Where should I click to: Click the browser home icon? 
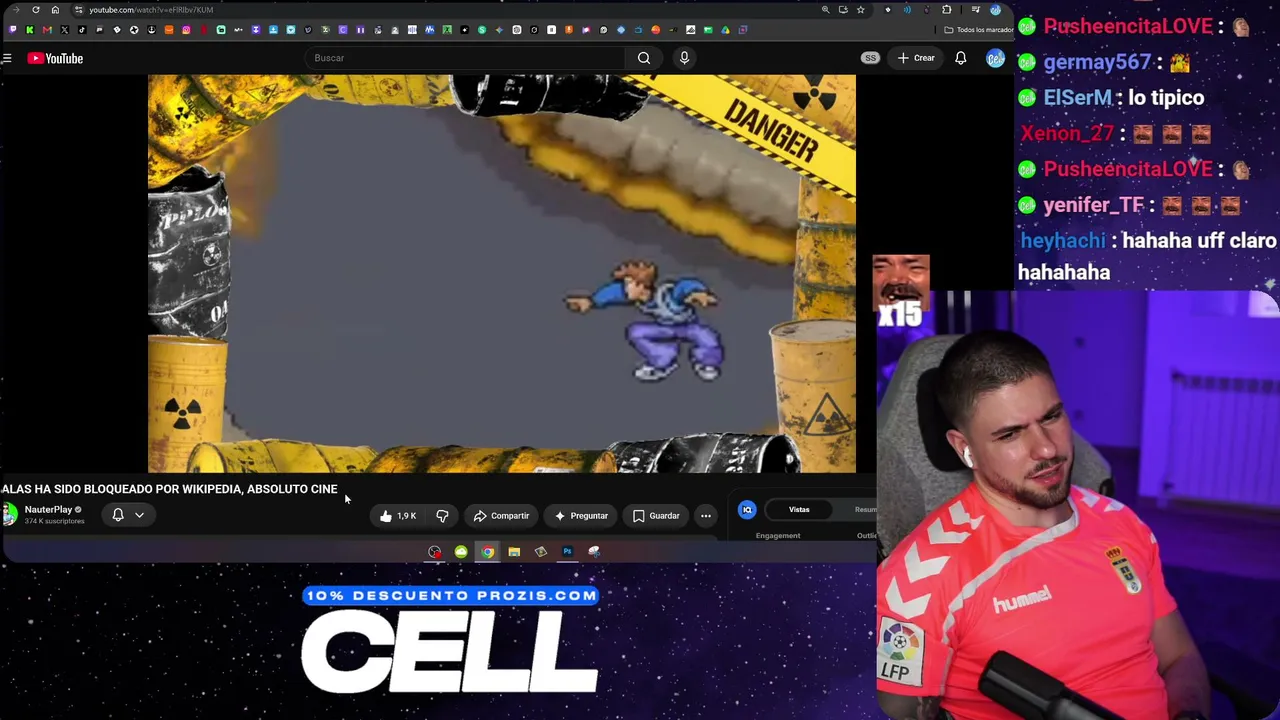(55, 10)
